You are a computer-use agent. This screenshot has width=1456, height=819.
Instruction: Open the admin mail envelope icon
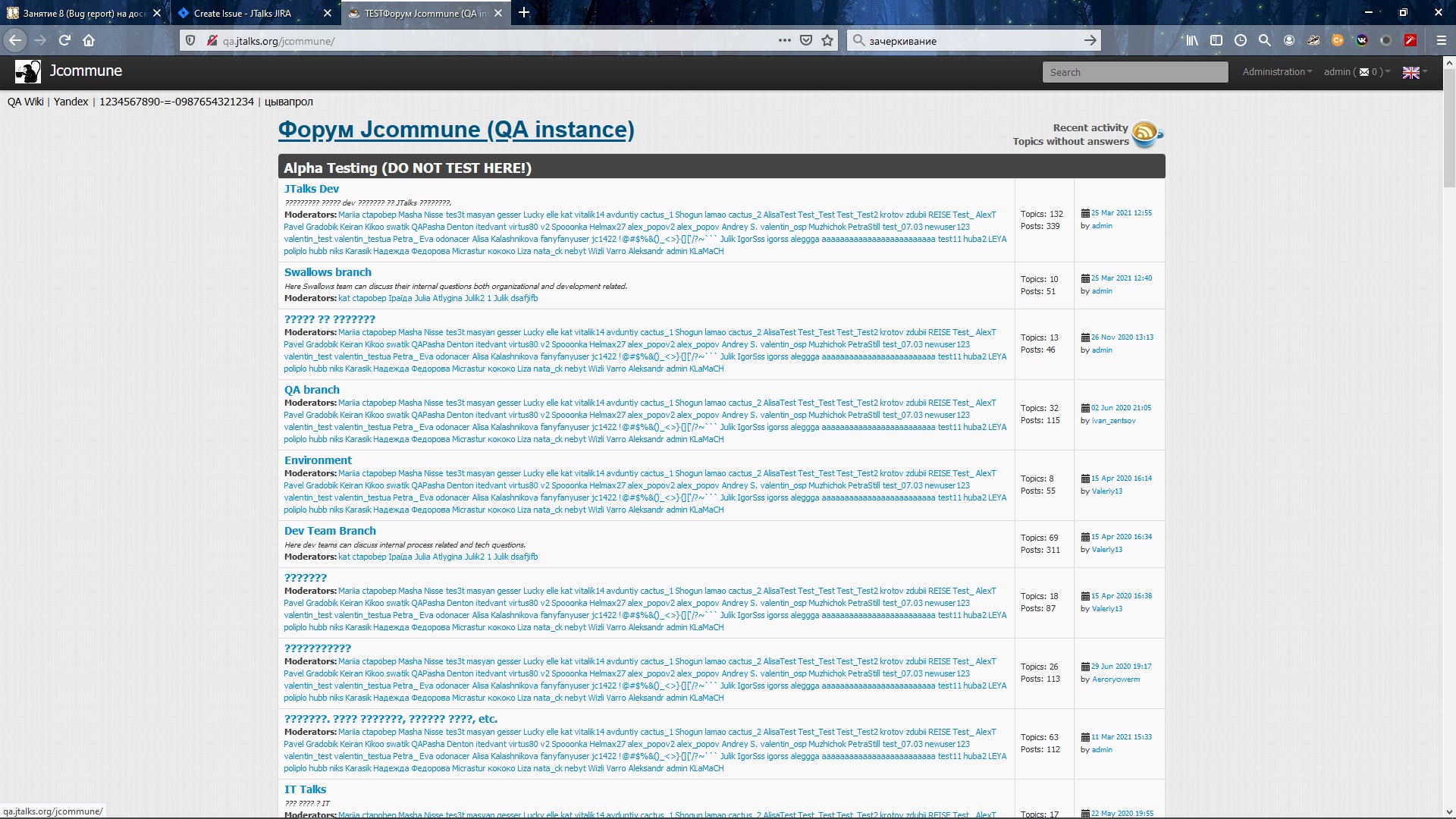pyautogui.click(x=1364, y=72)
